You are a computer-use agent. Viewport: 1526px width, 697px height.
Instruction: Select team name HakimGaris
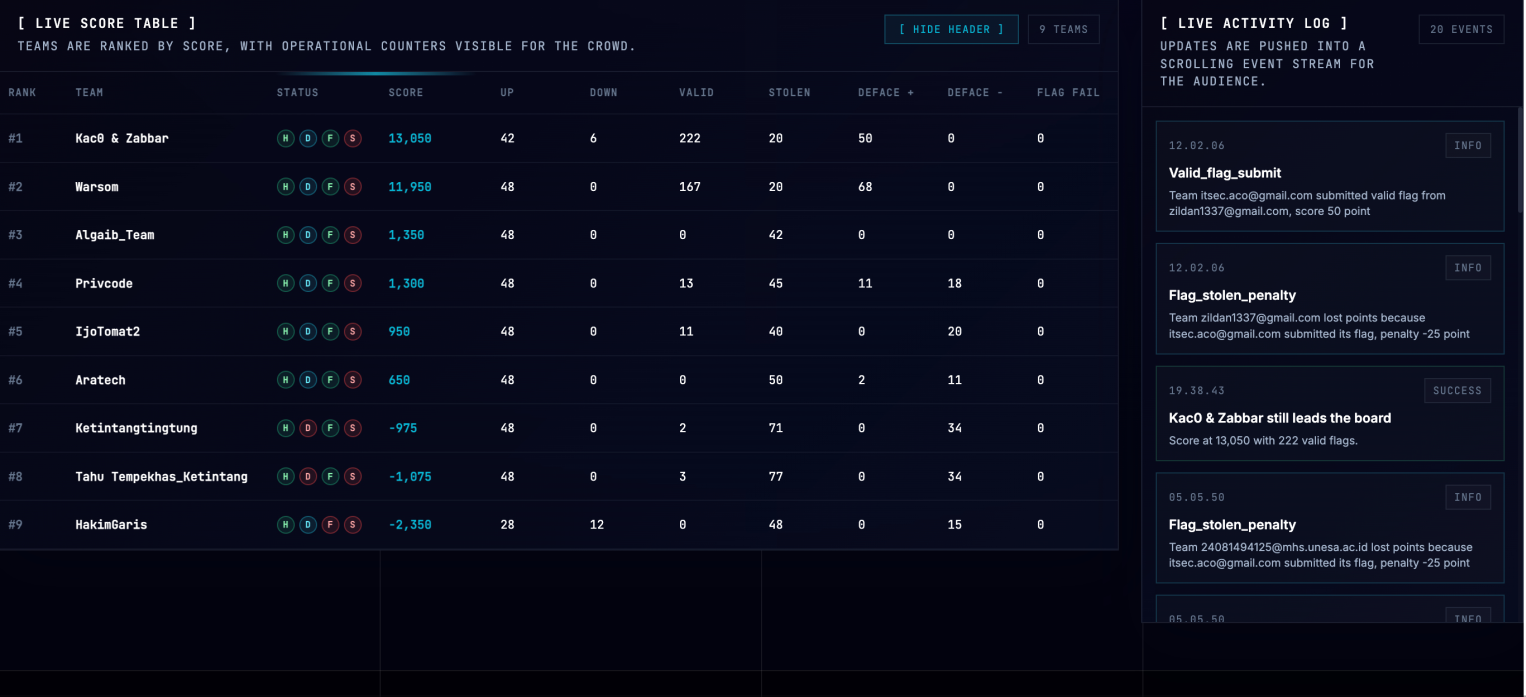(111, 525)
